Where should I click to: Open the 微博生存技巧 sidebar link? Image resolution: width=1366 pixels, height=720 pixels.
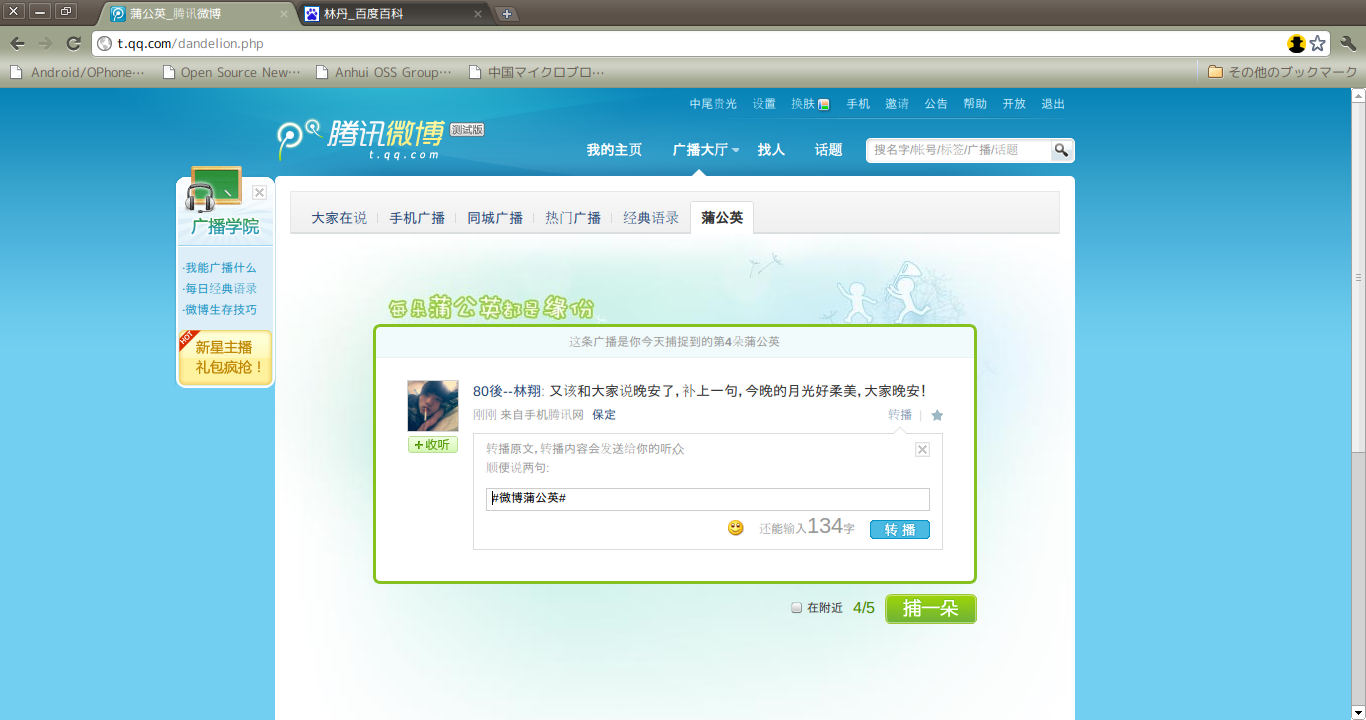coord(220,310)
